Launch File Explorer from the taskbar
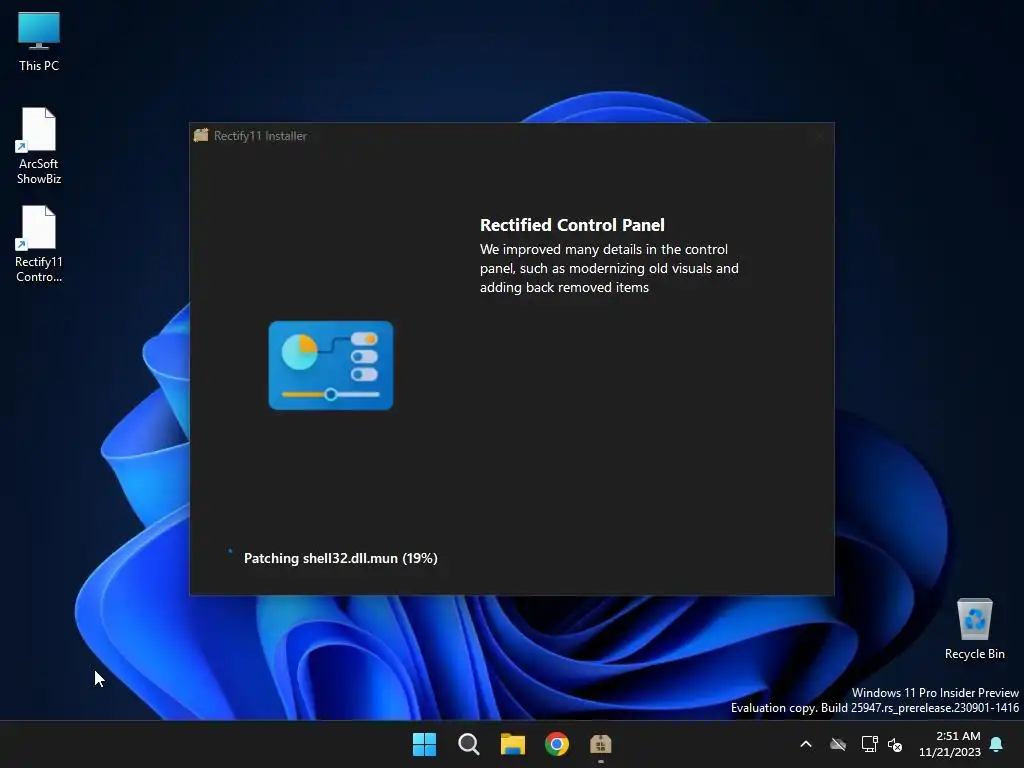This screenshot has height=768, width=1024. coord(513,744)
